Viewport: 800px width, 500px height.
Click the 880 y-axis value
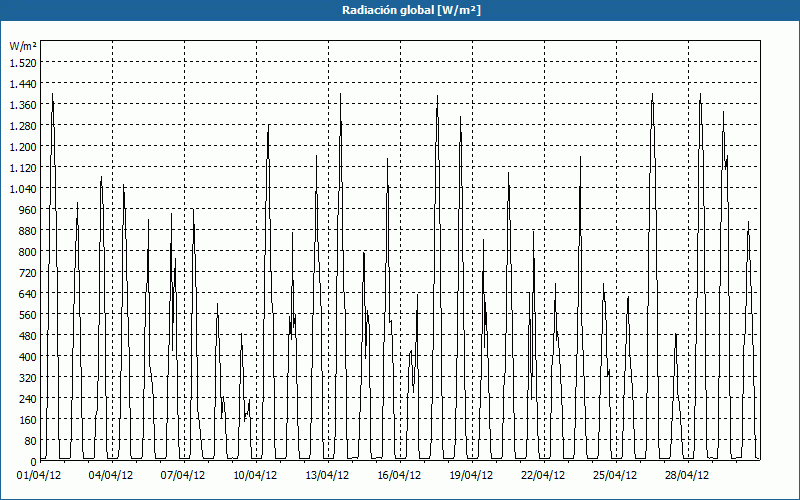click(28, 231)
